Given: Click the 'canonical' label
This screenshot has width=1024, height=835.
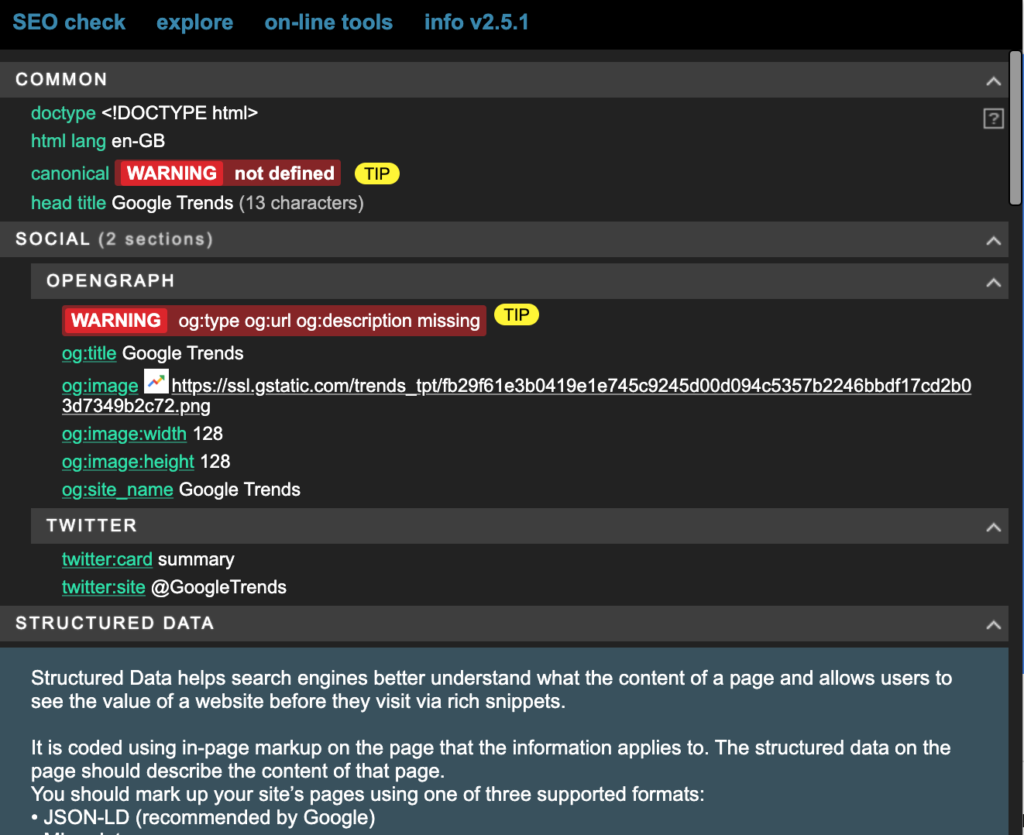Looking at the screenshot, I should [x=70, y=174].
